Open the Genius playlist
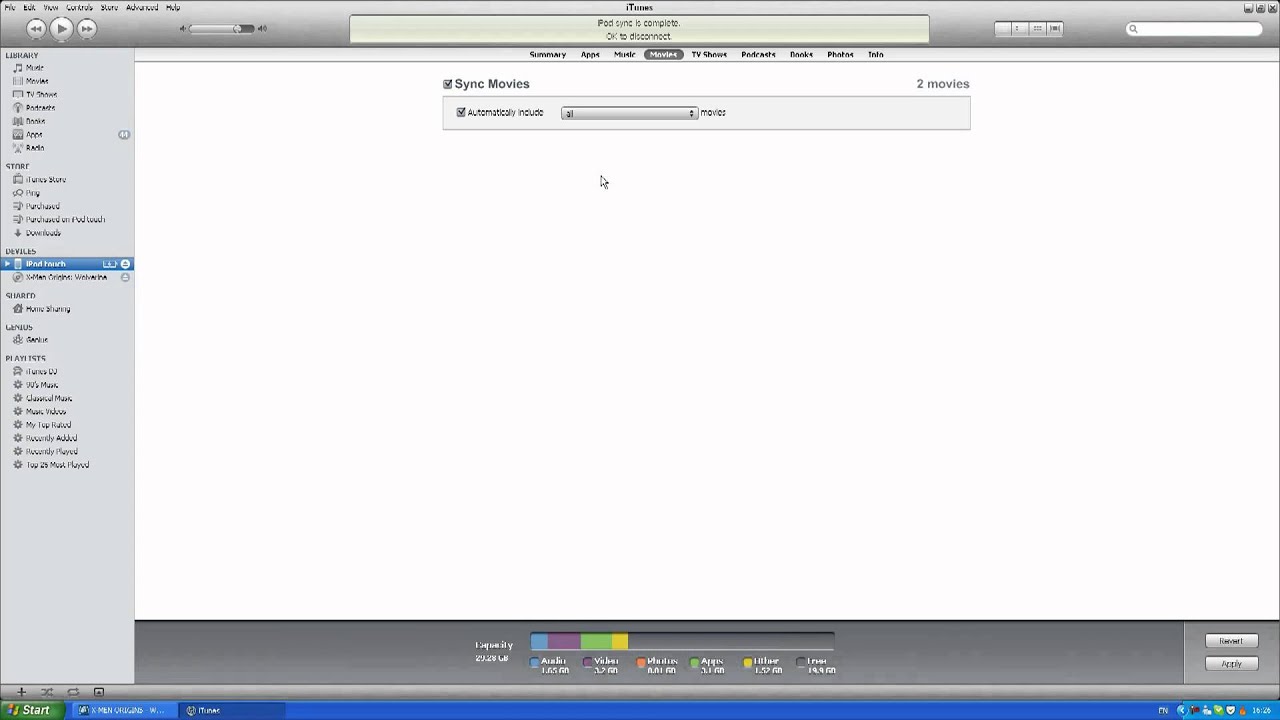This screenshot has height=720, width=1280. click(36, 340)
